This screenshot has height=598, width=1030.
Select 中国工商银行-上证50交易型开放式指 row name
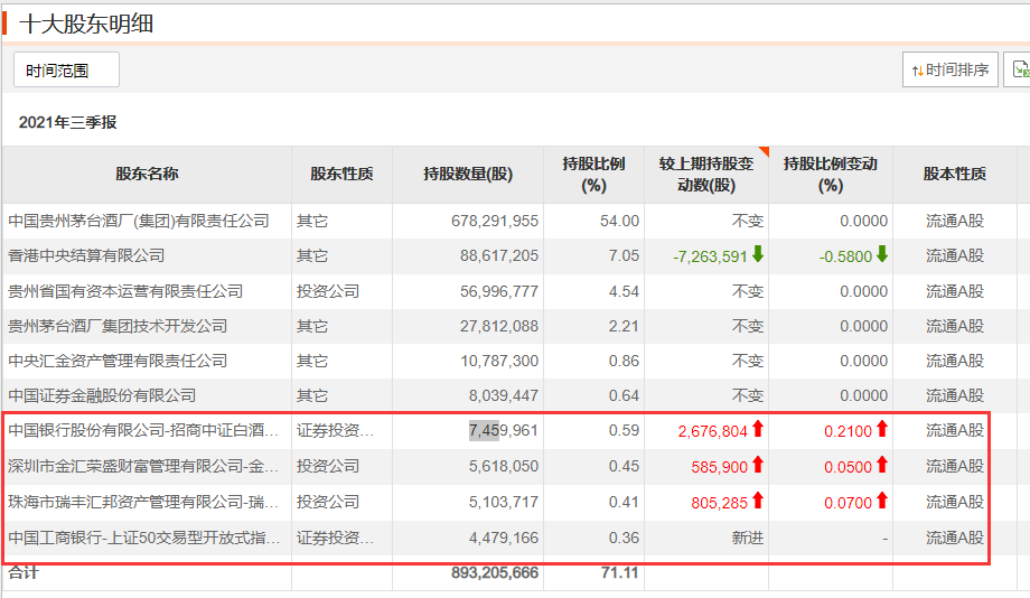pos(144,538)
